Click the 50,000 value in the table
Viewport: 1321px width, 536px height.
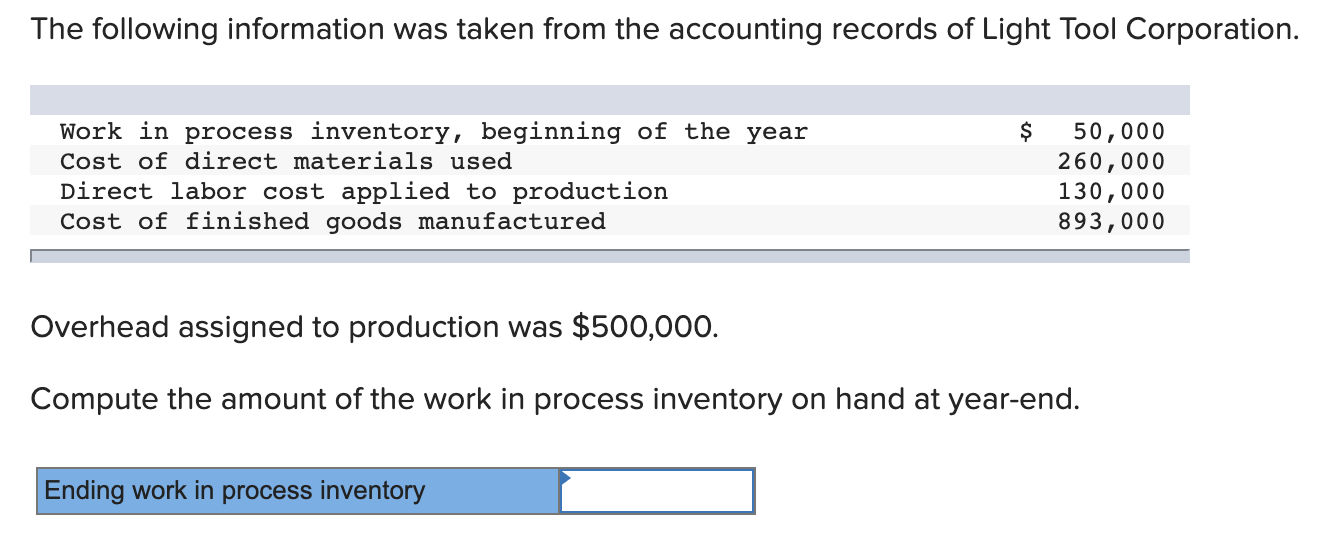coord(1119,131)
